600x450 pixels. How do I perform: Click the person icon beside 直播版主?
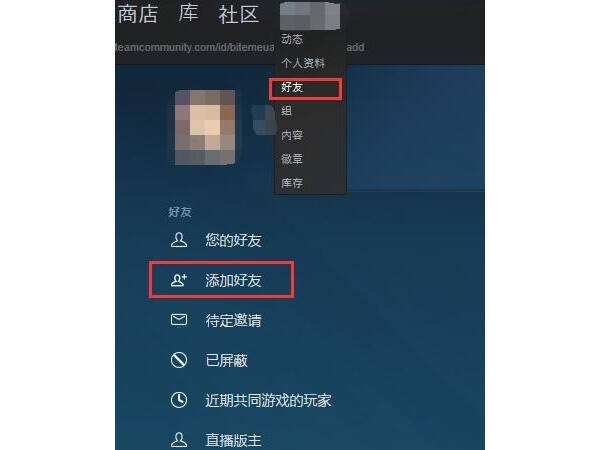tap(179, 440)
